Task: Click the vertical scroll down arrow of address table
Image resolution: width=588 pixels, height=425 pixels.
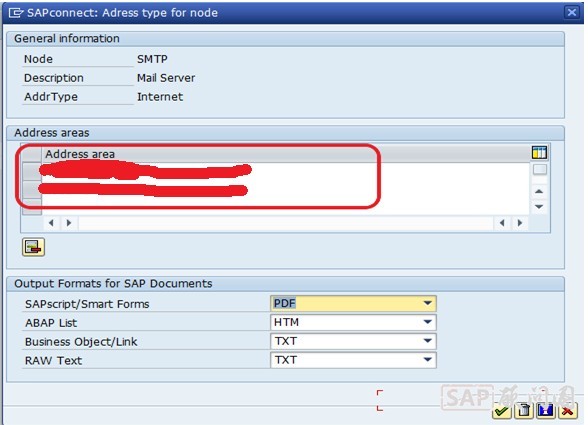Action: [x=539, y=207]
